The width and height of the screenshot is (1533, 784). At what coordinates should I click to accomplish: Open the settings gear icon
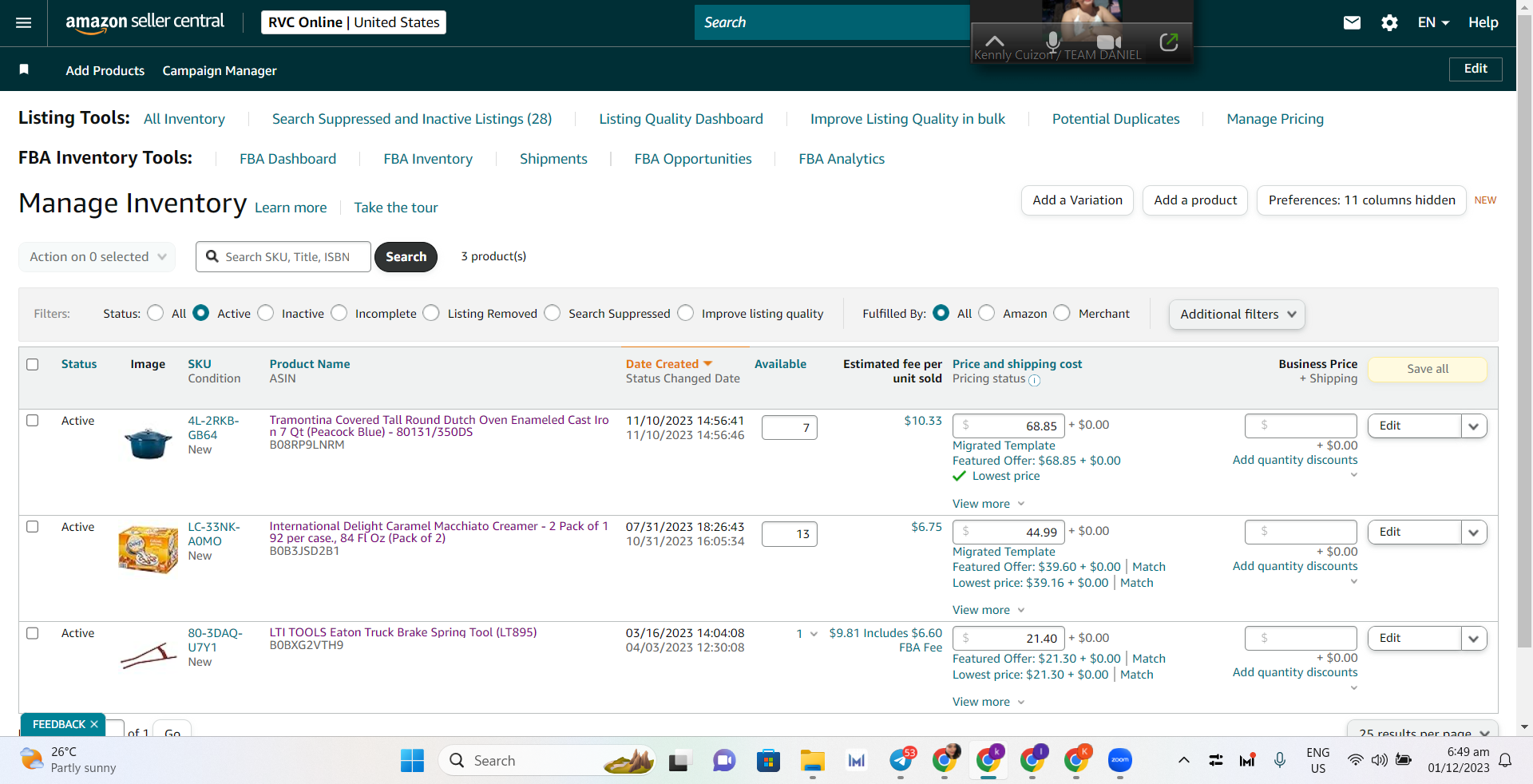pos(1389,22)
